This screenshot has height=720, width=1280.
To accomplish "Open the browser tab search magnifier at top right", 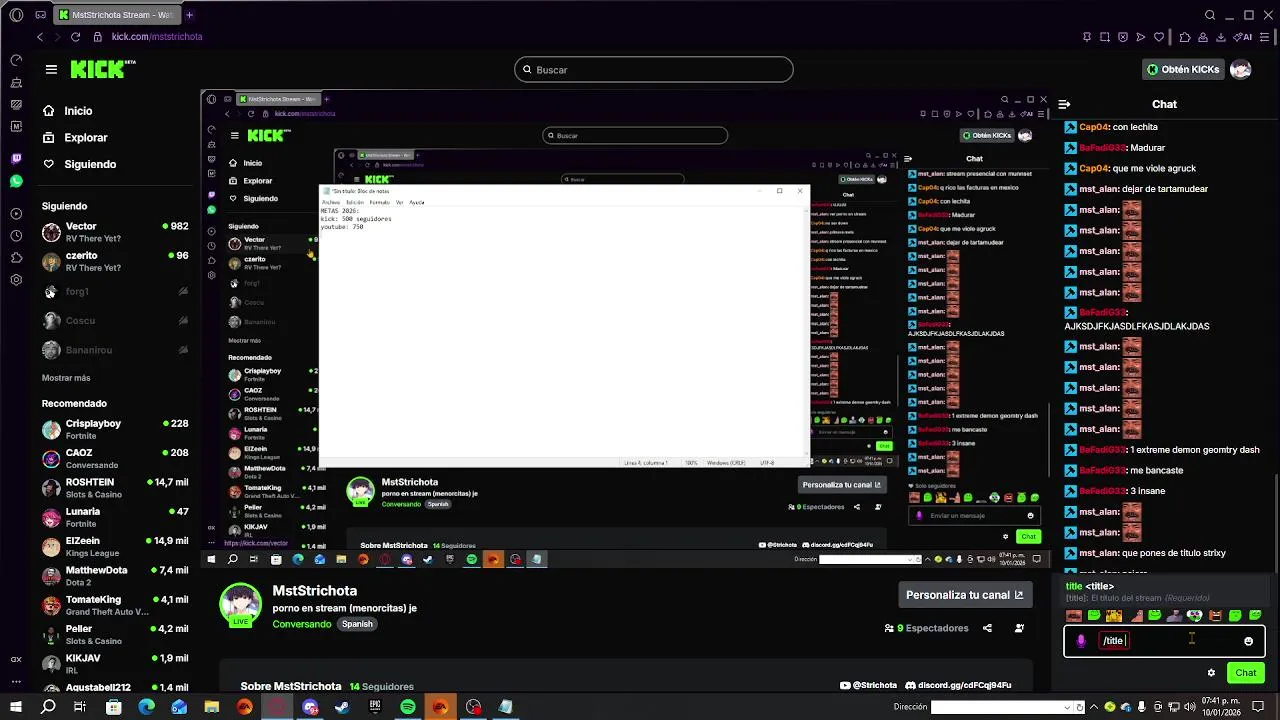I will click(x=1210, y=15).
